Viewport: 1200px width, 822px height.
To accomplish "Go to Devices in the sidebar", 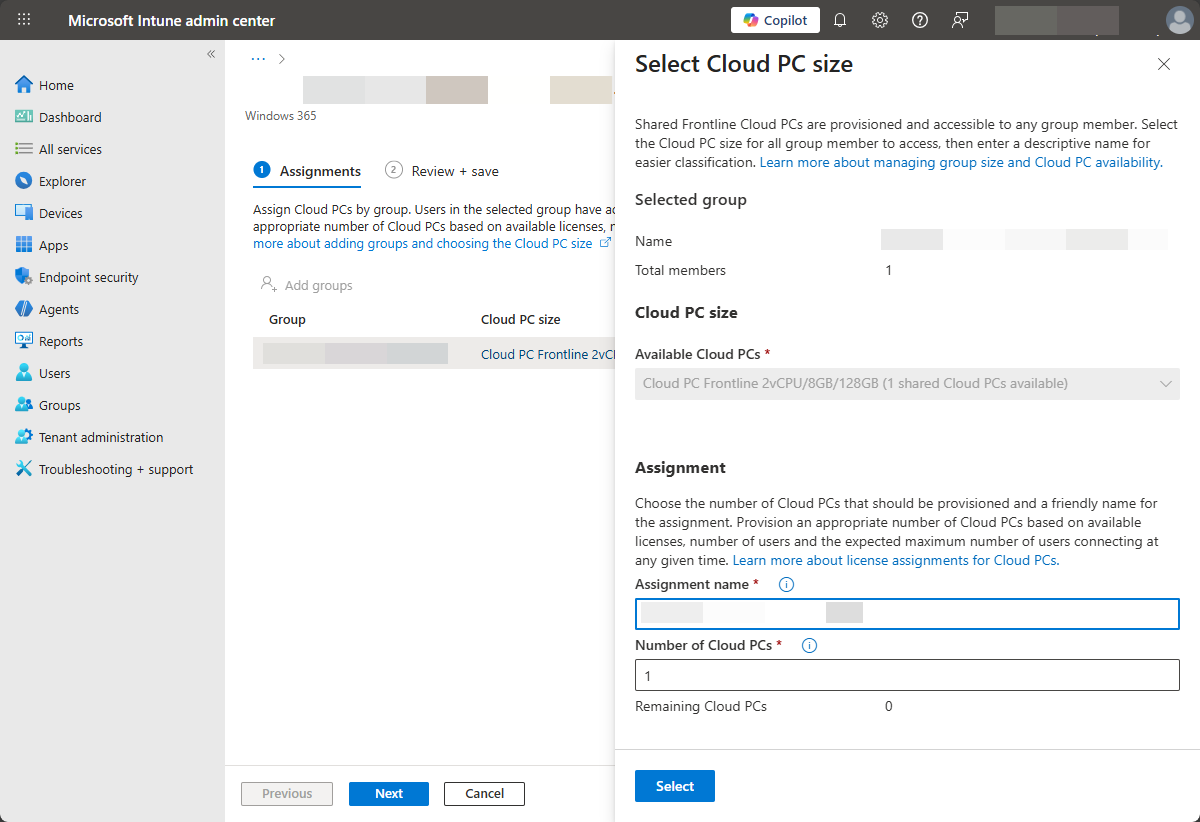I will tap(60, 213).
